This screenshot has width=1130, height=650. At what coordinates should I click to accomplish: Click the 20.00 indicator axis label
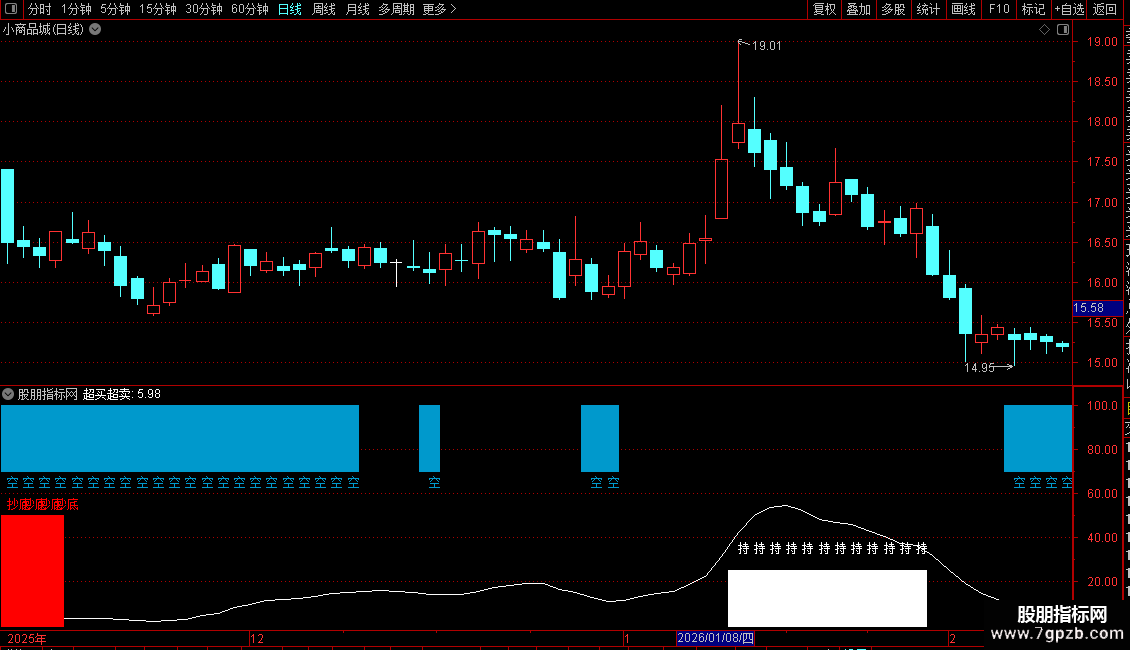pos(1103,582)
